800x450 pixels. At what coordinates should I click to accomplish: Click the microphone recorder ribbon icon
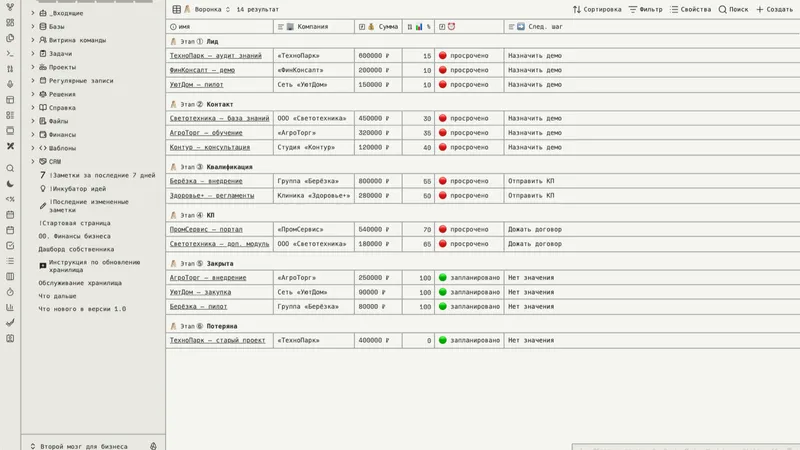(10, 84)
